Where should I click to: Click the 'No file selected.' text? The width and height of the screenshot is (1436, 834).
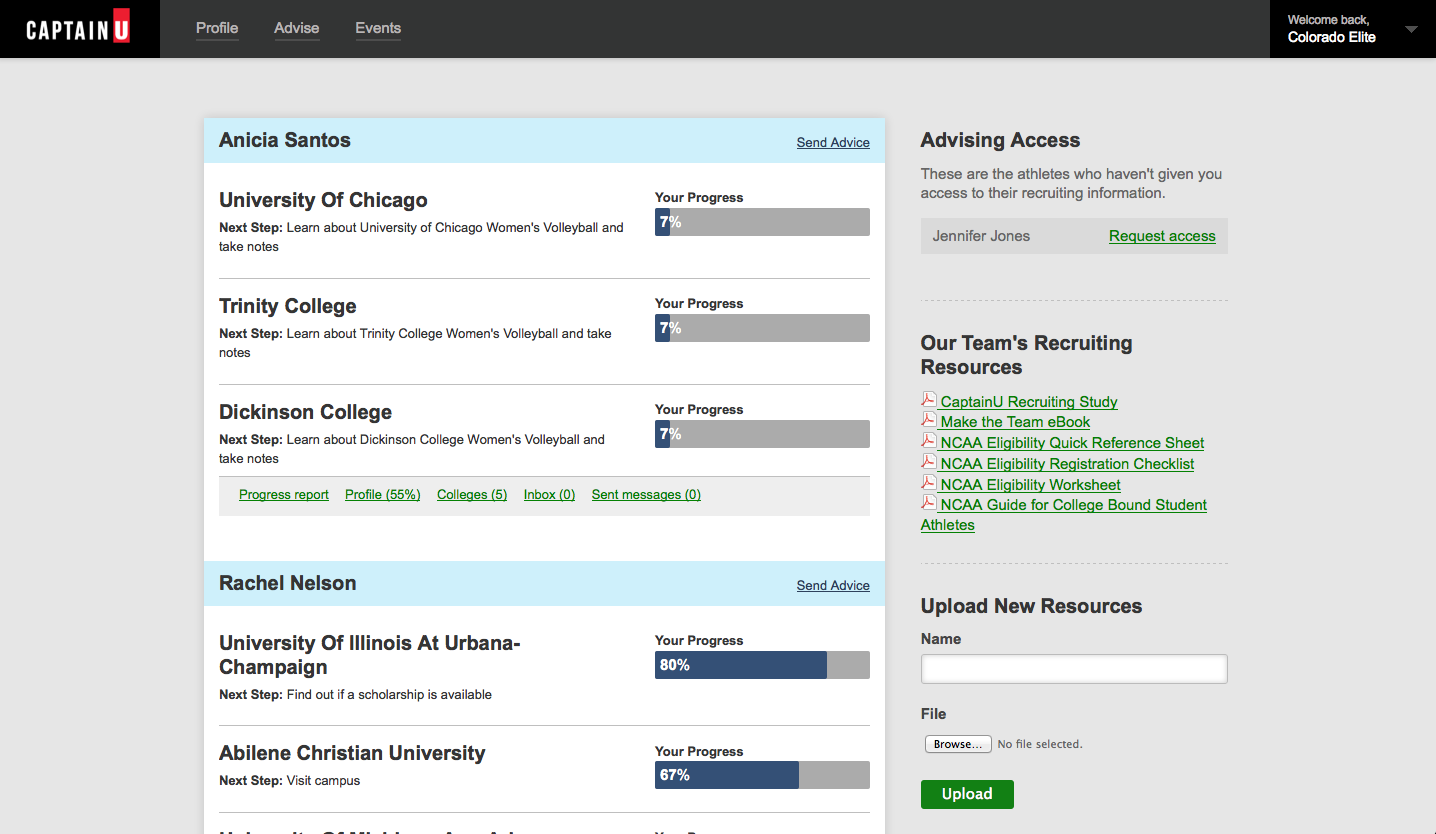click(1040, 744)
